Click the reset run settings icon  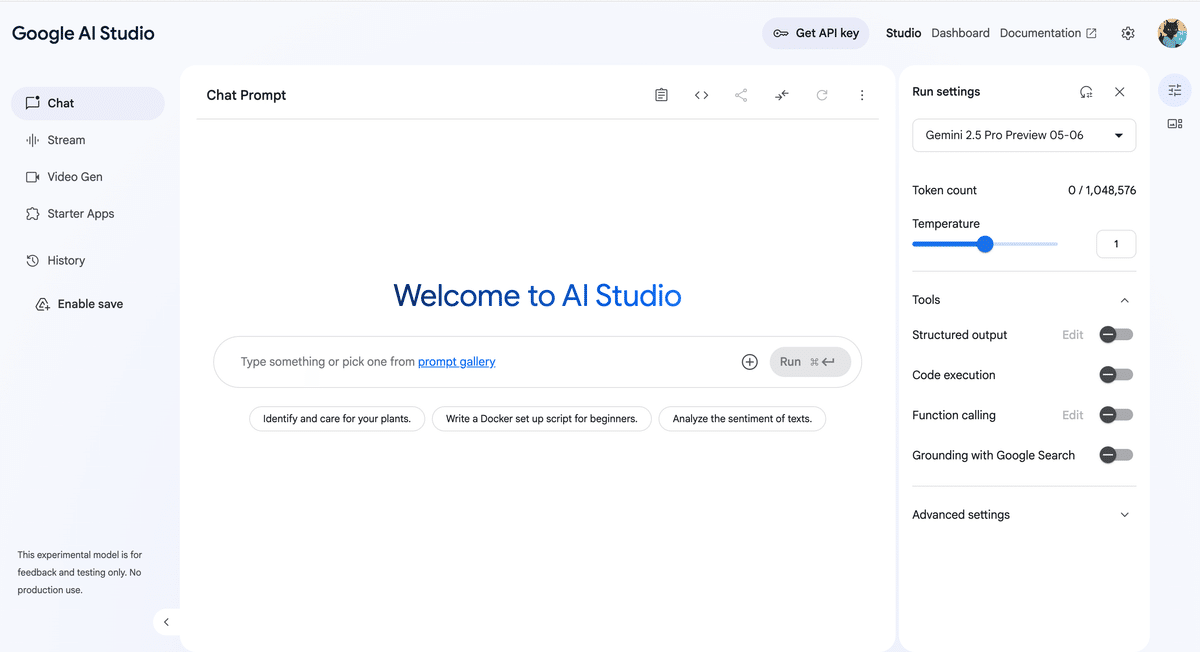click(x=1086, y=92)
